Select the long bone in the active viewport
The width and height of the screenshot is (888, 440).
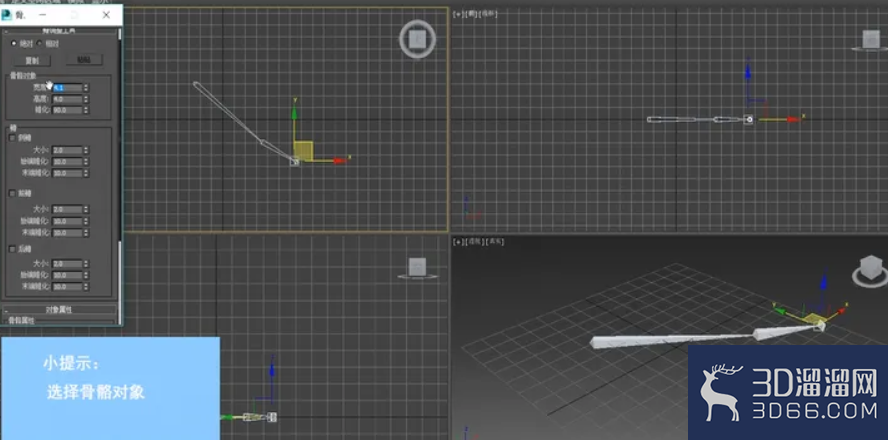click(x=227, y=113)
